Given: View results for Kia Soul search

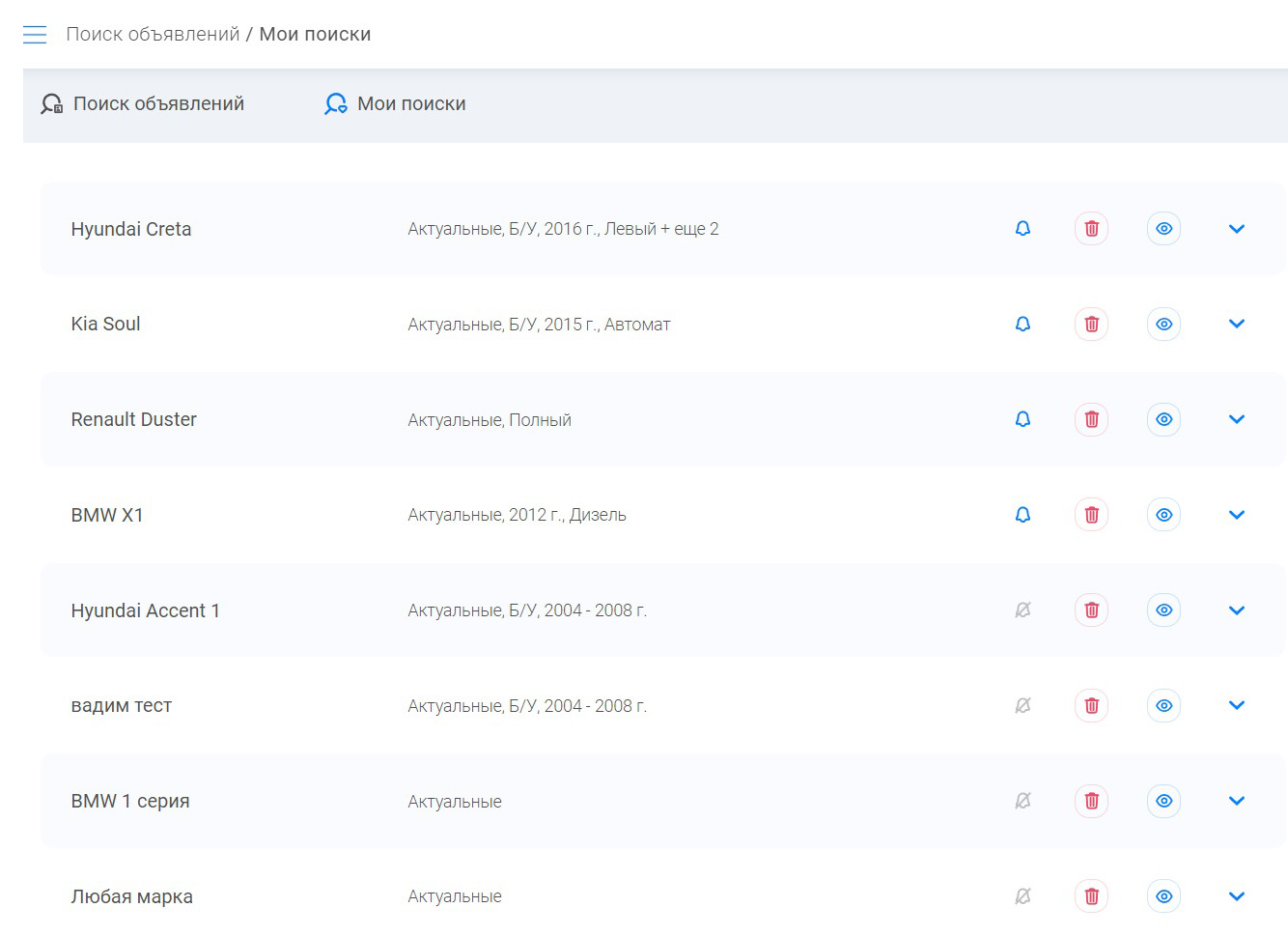Looking at the screenshot, I should click(x=1164, y=324).
